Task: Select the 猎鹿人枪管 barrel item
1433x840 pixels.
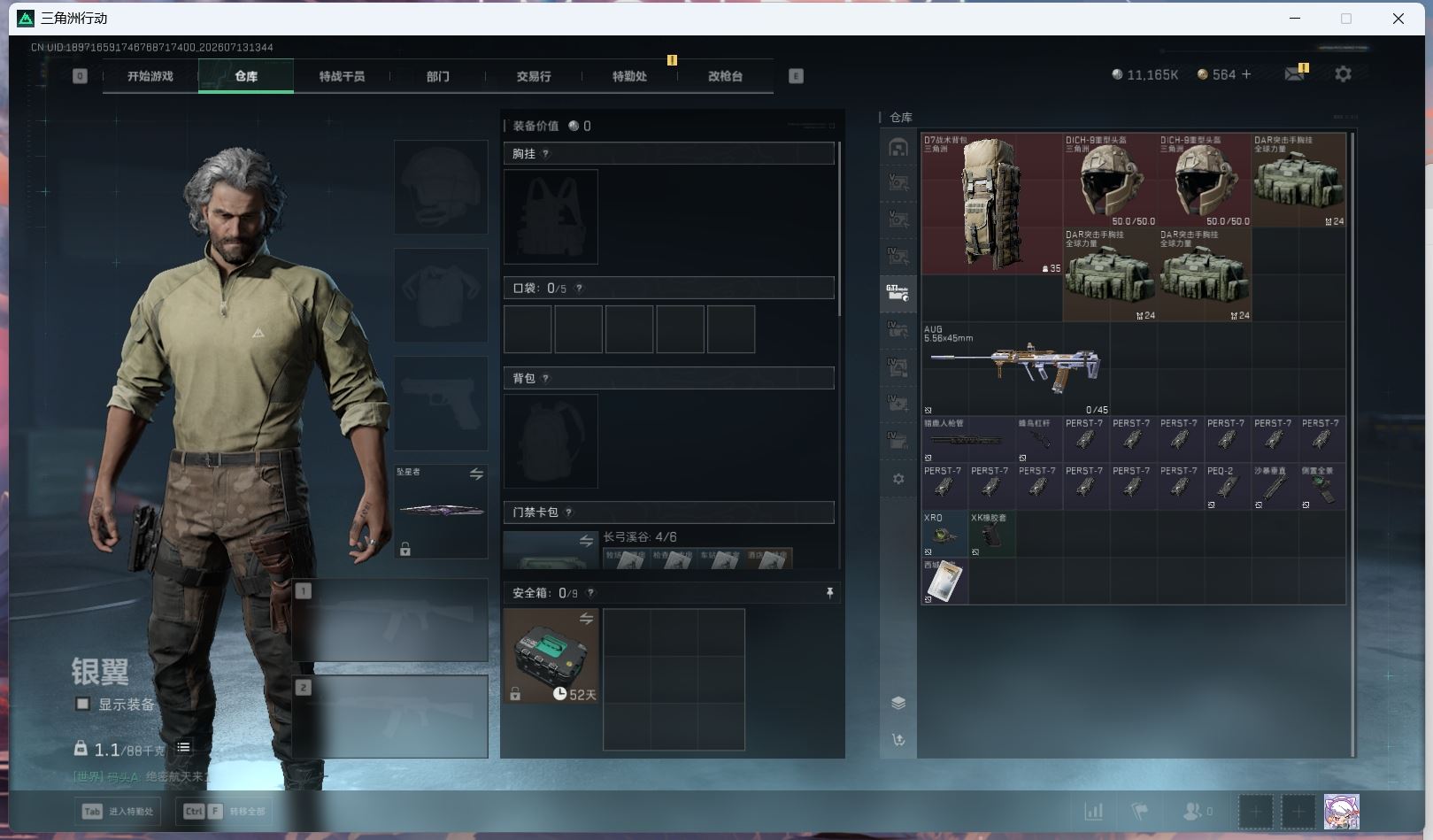Action: (x=967, y=440)
